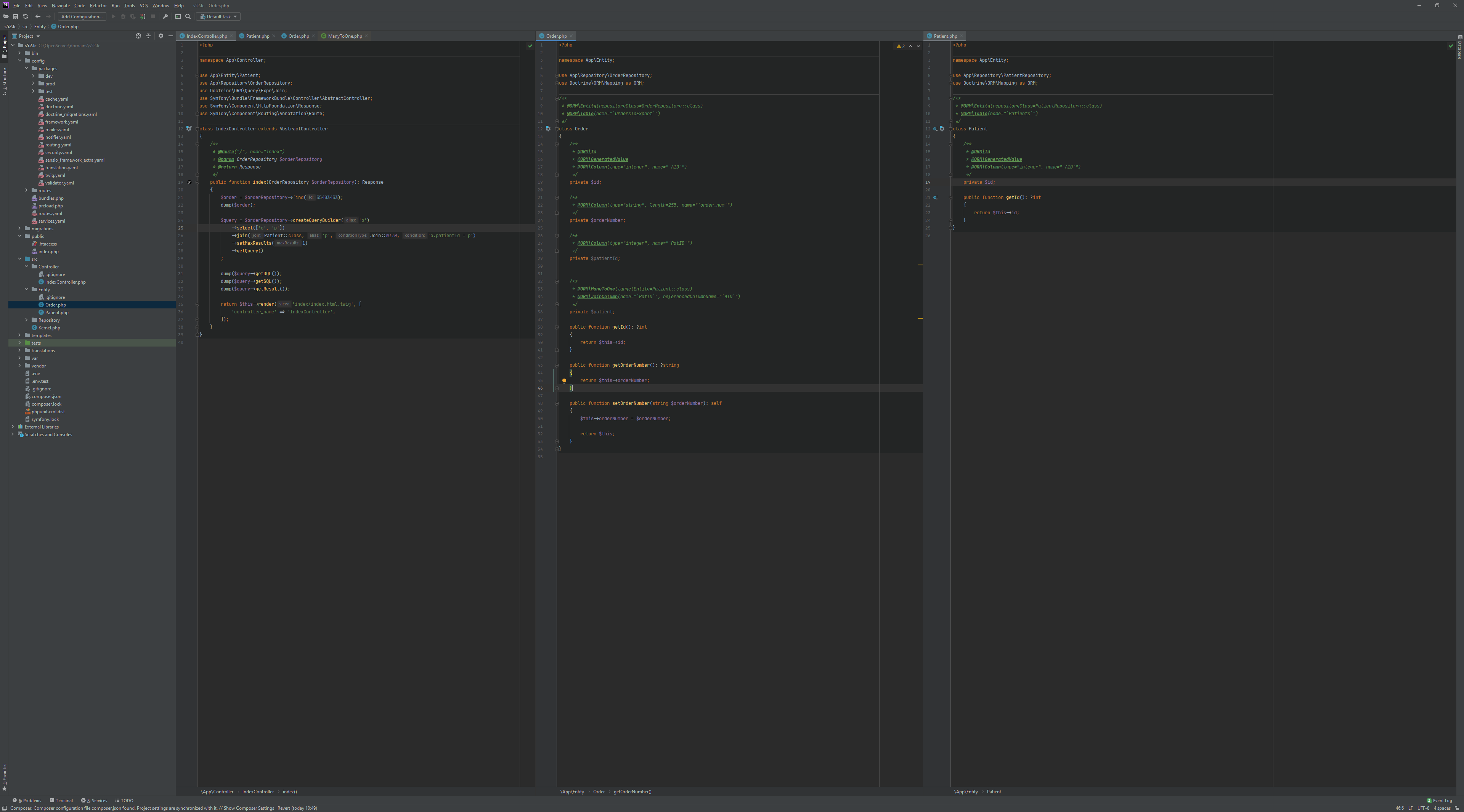Click the Run Anything toolbar icon
The image size is (1464, 812).
[x=178, y=16]
